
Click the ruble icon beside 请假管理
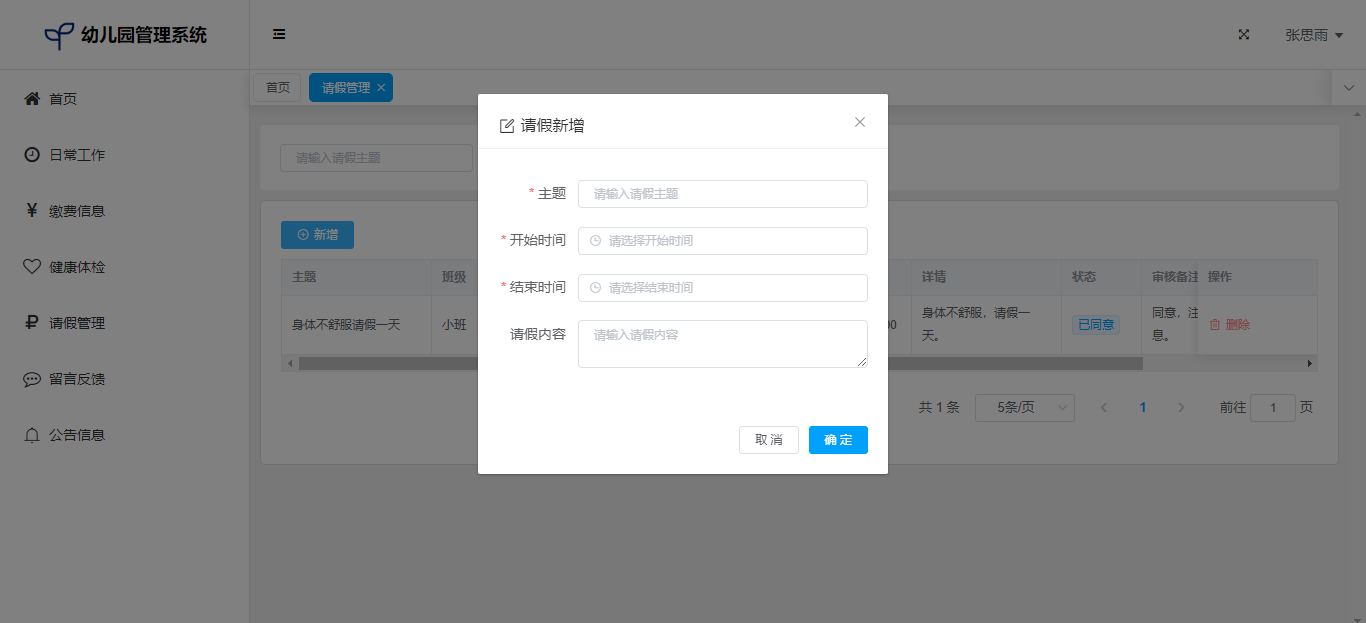[x=32, y=322]
